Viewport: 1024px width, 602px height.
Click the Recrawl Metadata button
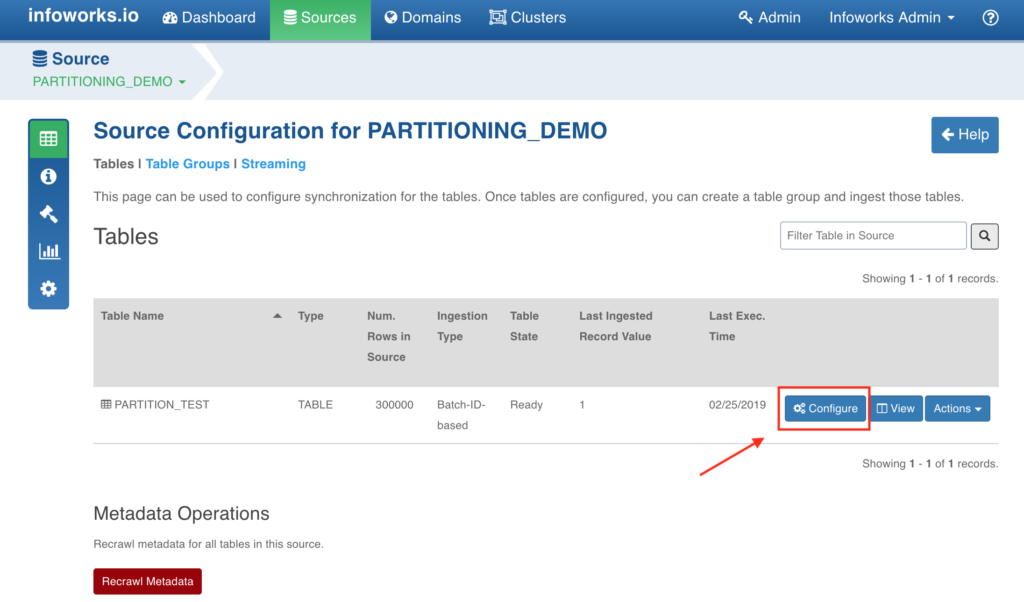click(x=148, y=581)
